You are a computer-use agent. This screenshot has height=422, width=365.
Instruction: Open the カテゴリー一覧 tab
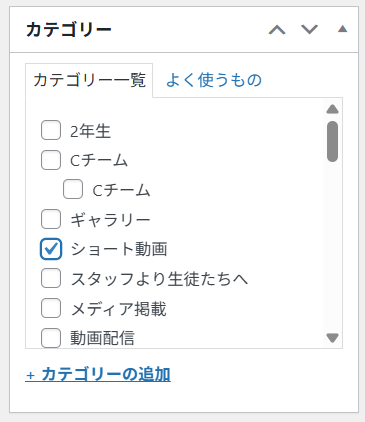pos(89,80)
